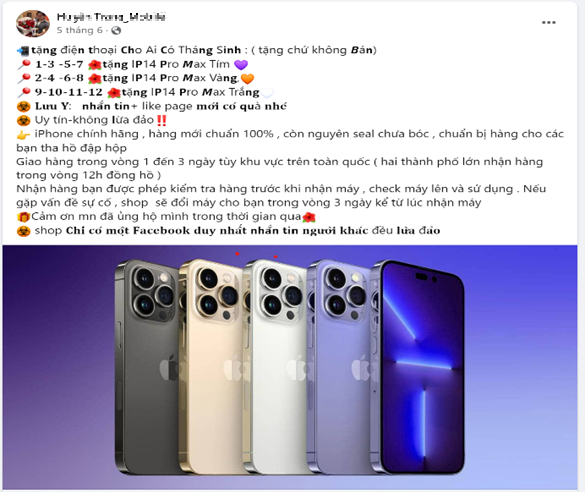Click the red pushpin beside 1-3-5-7
Image resolution: width=585 pixels, height=492 pixels.
tap(24, 65)
